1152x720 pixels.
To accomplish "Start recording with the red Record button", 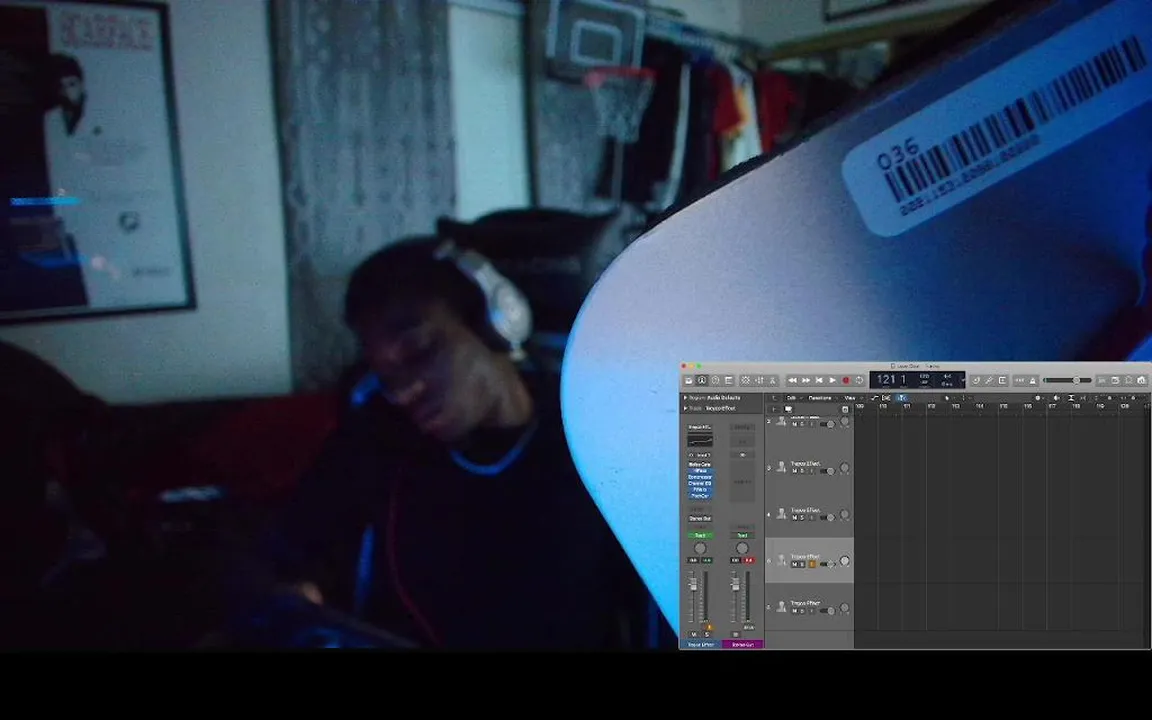I will 846,381.
